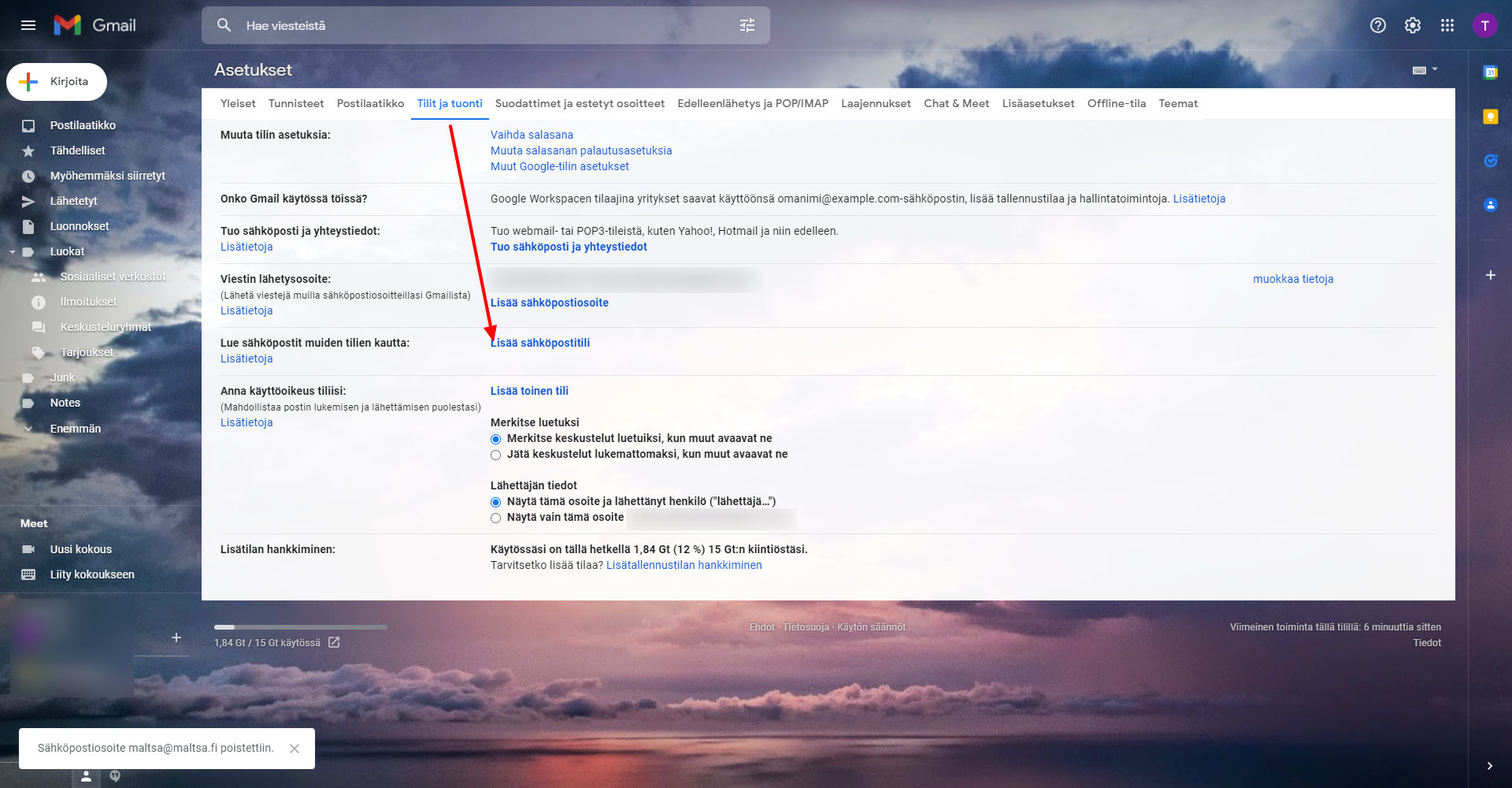This screenshot has width=1512, height=788.
Task: Open the Google apps grid
Action: [1447, 25]
